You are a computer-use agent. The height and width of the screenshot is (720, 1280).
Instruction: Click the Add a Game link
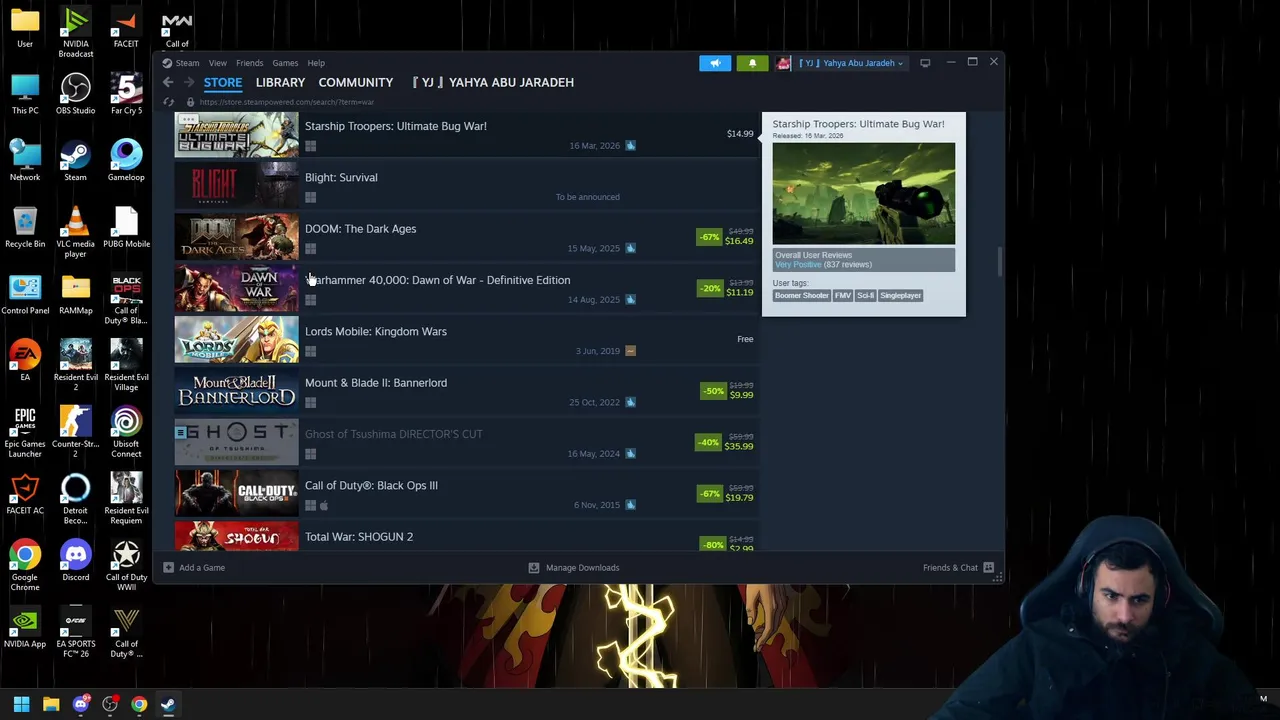202,567
